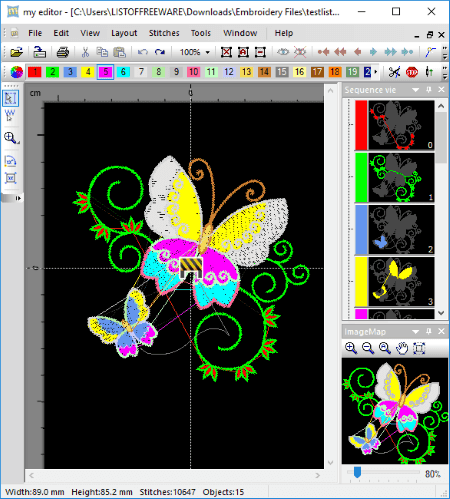Screen dimensions: 450x499
Task: Expand Sequence view panel dropdown arrow
Action: point(415,90)
